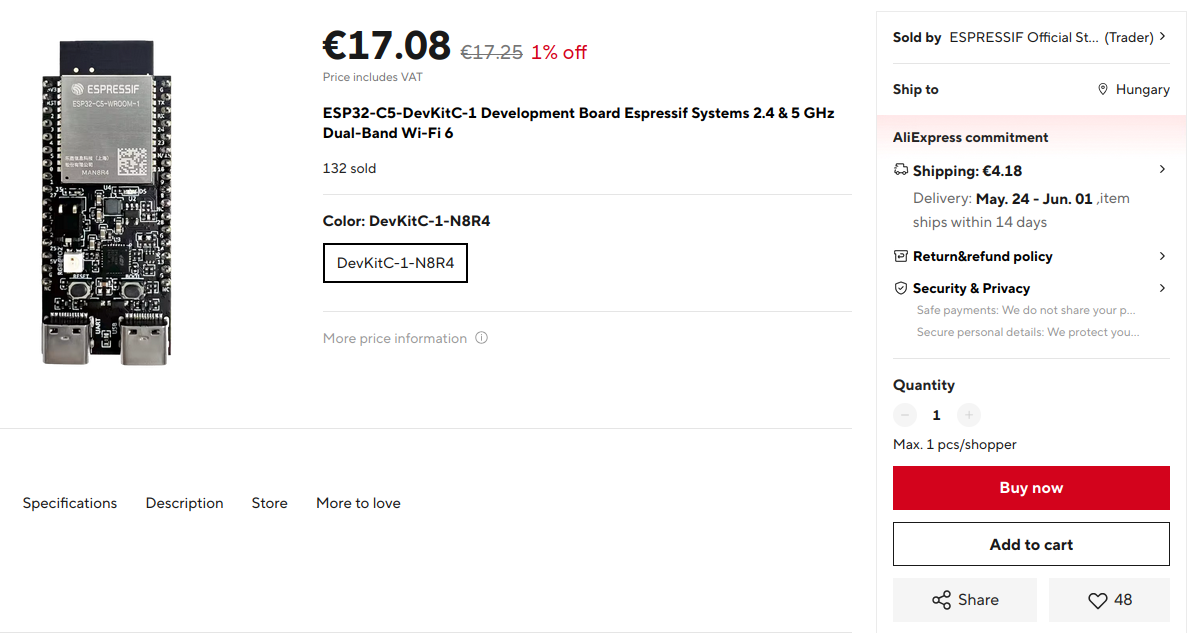Click the Return&refund policy box icon
Screen dimensions: 1200x633
[x=901, y=256]
